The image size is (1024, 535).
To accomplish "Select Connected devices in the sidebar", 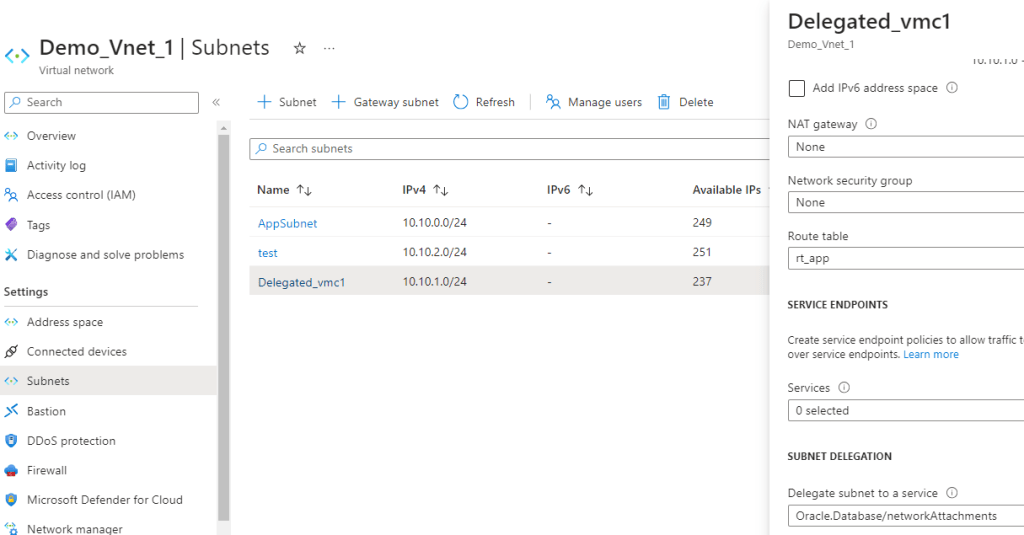I will (x=76, y=352).
